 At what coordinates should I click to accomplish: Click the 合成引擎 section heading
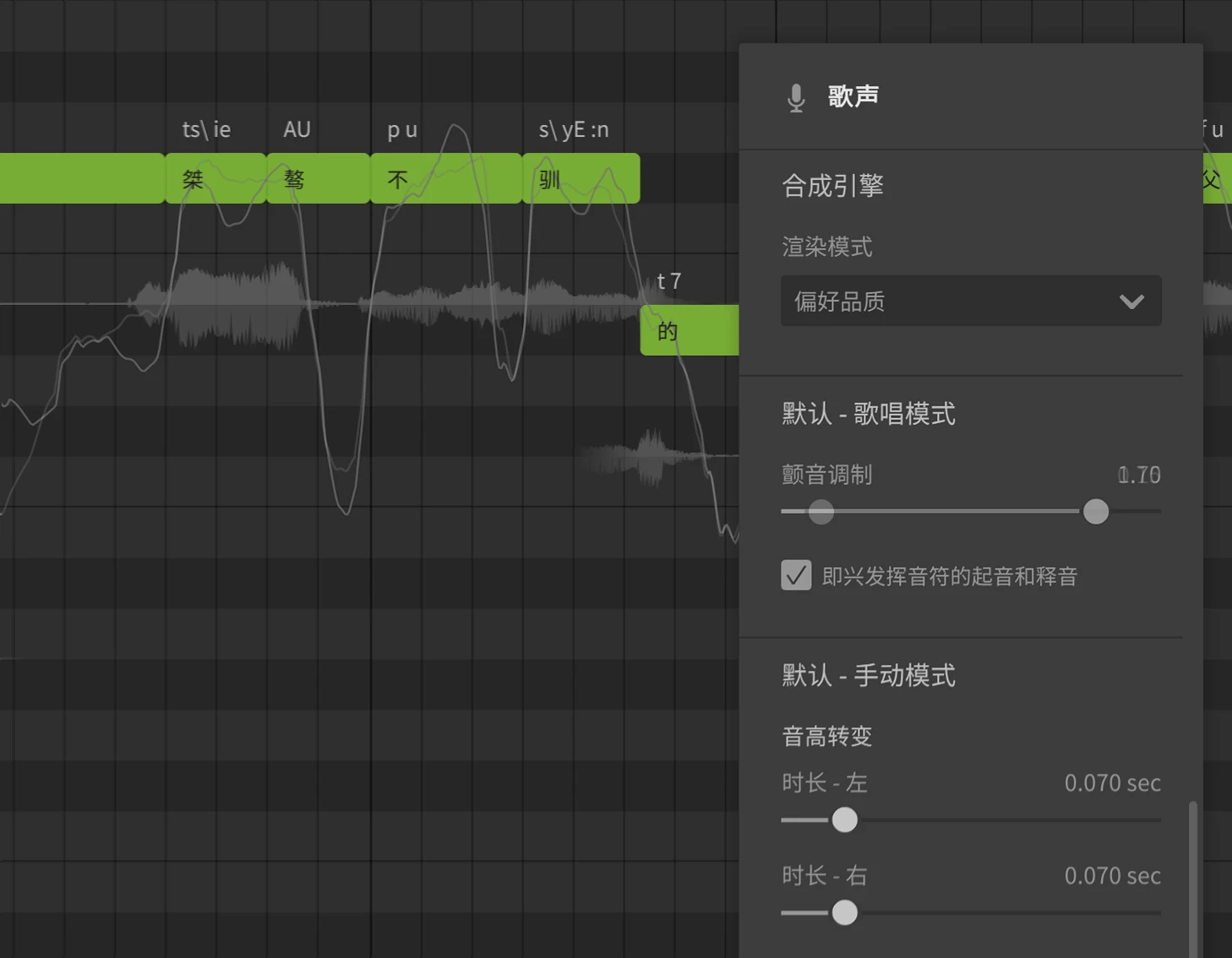tap(832, 186)
